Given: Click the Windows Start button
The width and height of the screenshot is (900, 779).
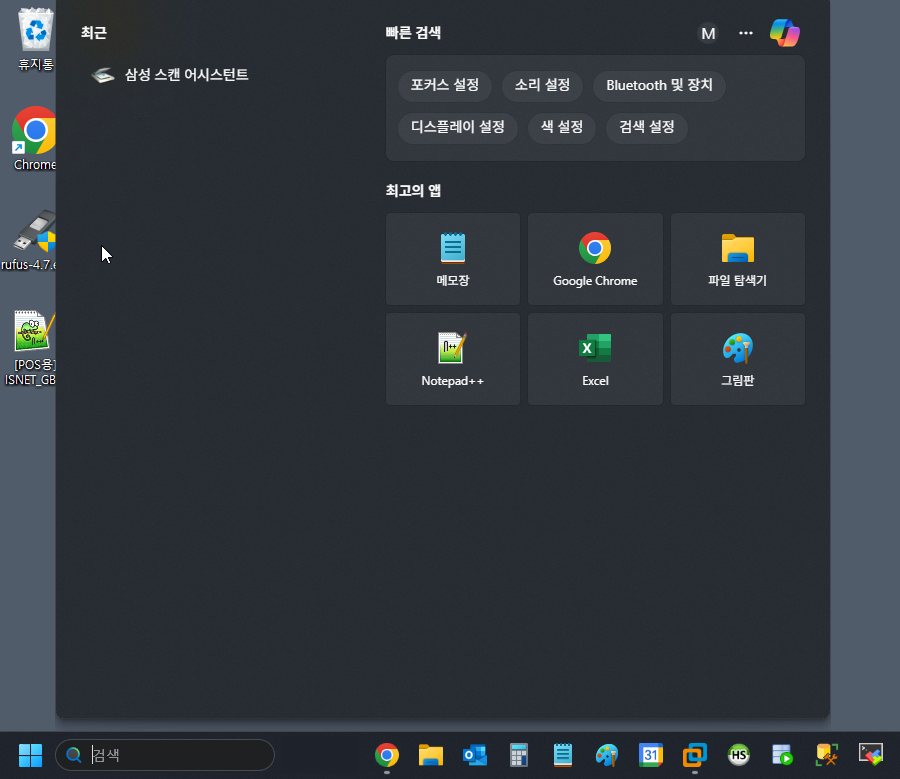Looking at the screenshot, I should [30, 755].
